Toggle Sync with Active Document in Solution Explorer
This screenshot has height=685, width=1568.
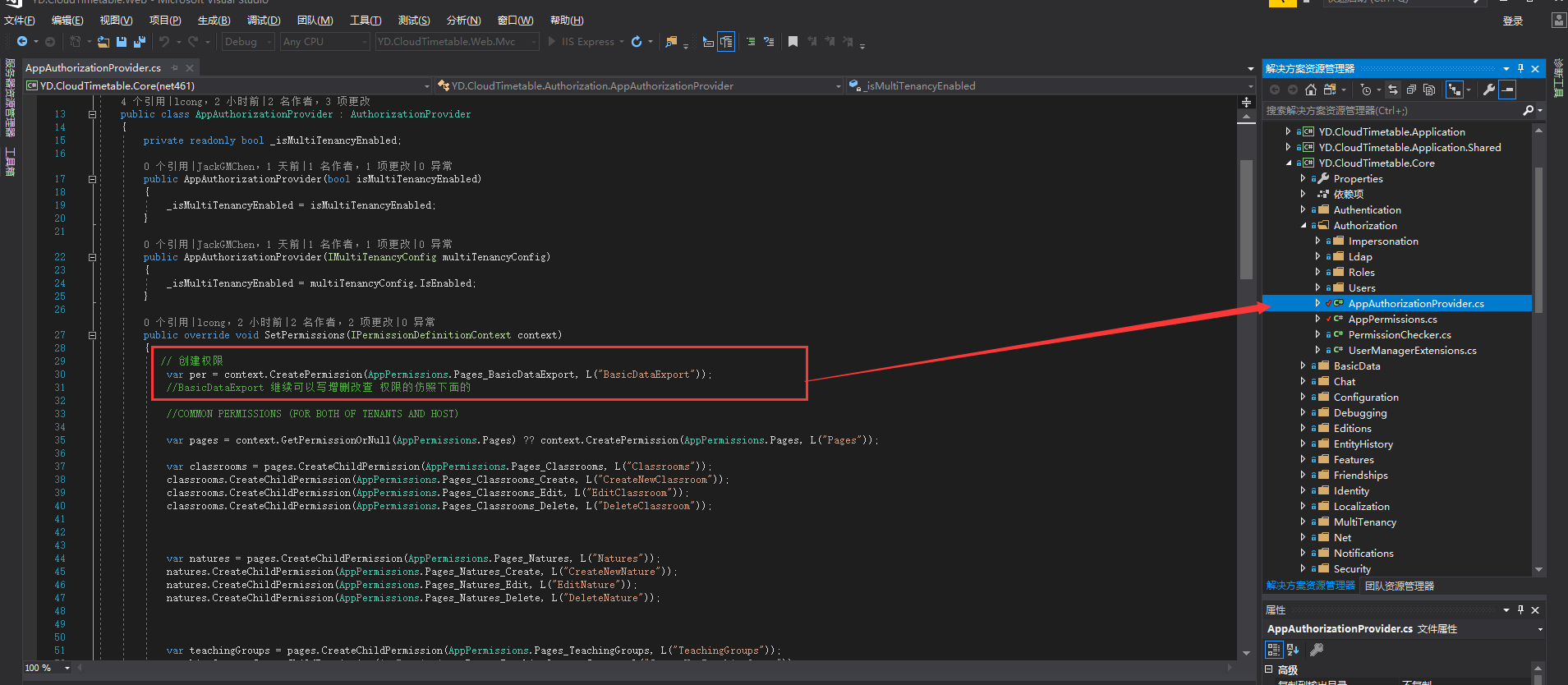[x=1393, y=90]
